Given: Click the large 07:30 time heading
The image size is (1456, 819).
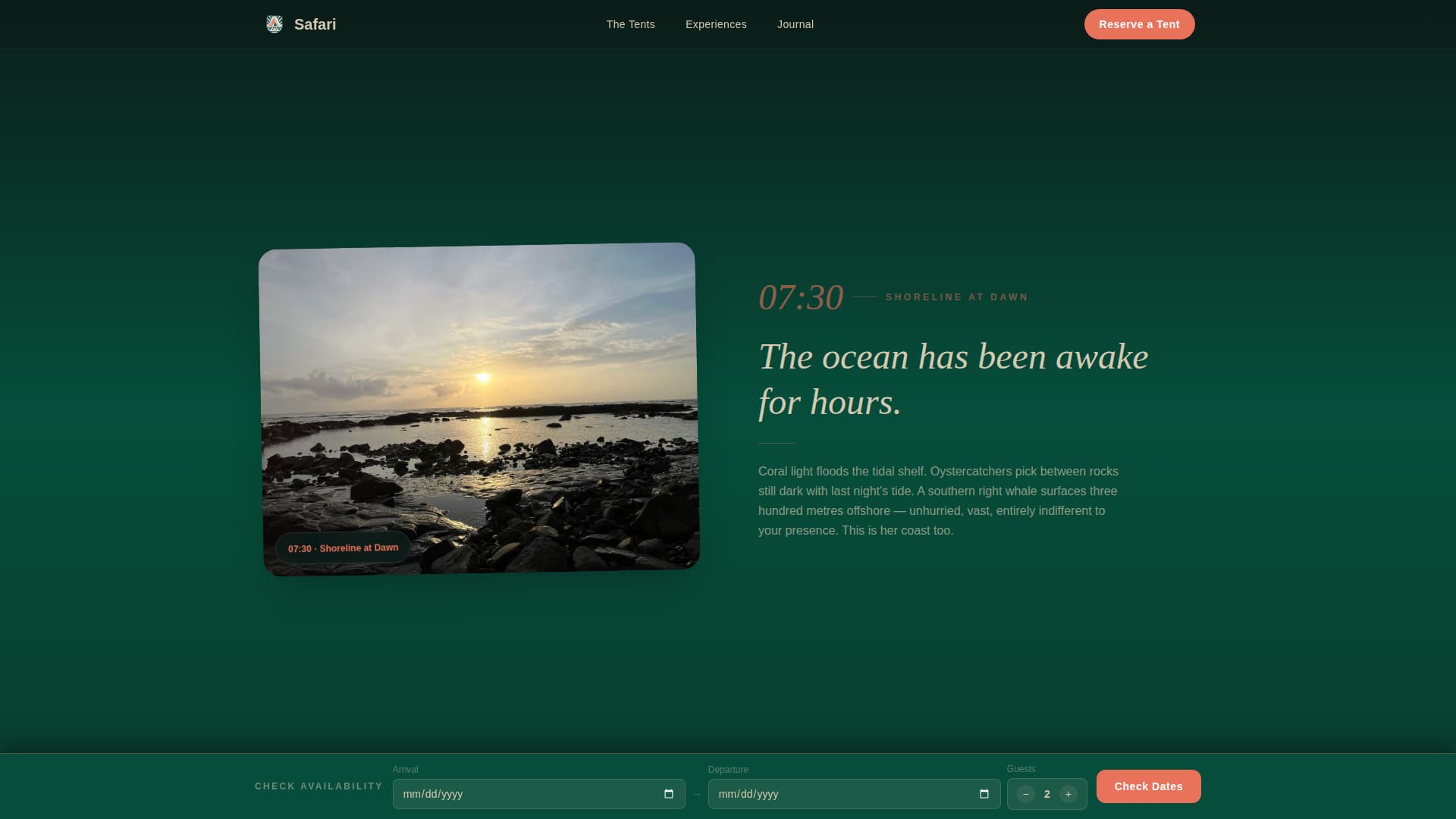Looking at the screenshot, I should click(x=801, y=297).
